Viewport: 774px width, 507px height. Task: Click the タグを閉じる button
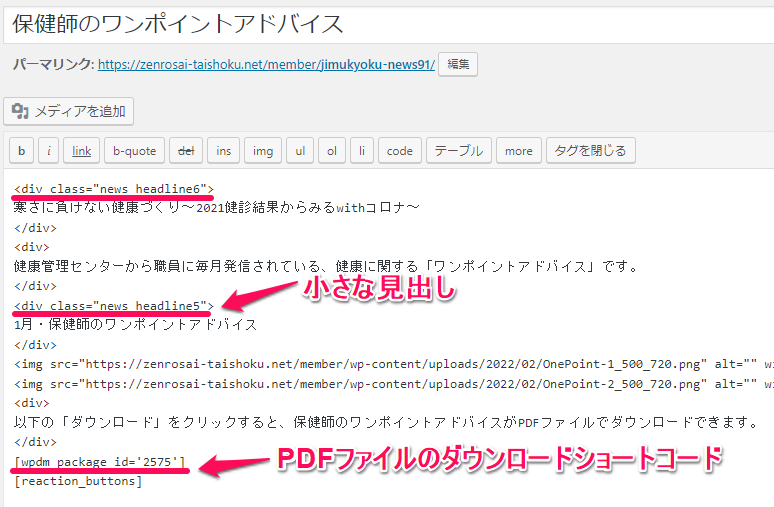pyautogui.click(x=591, y=151)
